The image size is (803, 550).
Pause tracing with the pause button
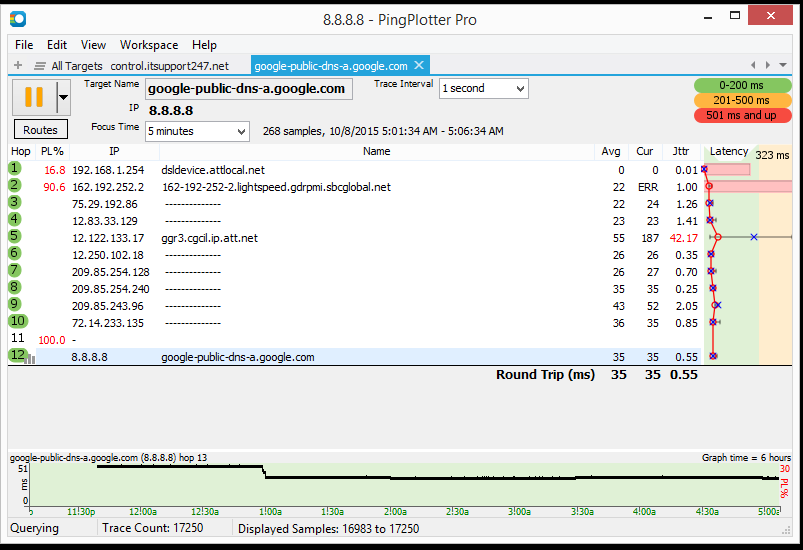click(34, 97)
